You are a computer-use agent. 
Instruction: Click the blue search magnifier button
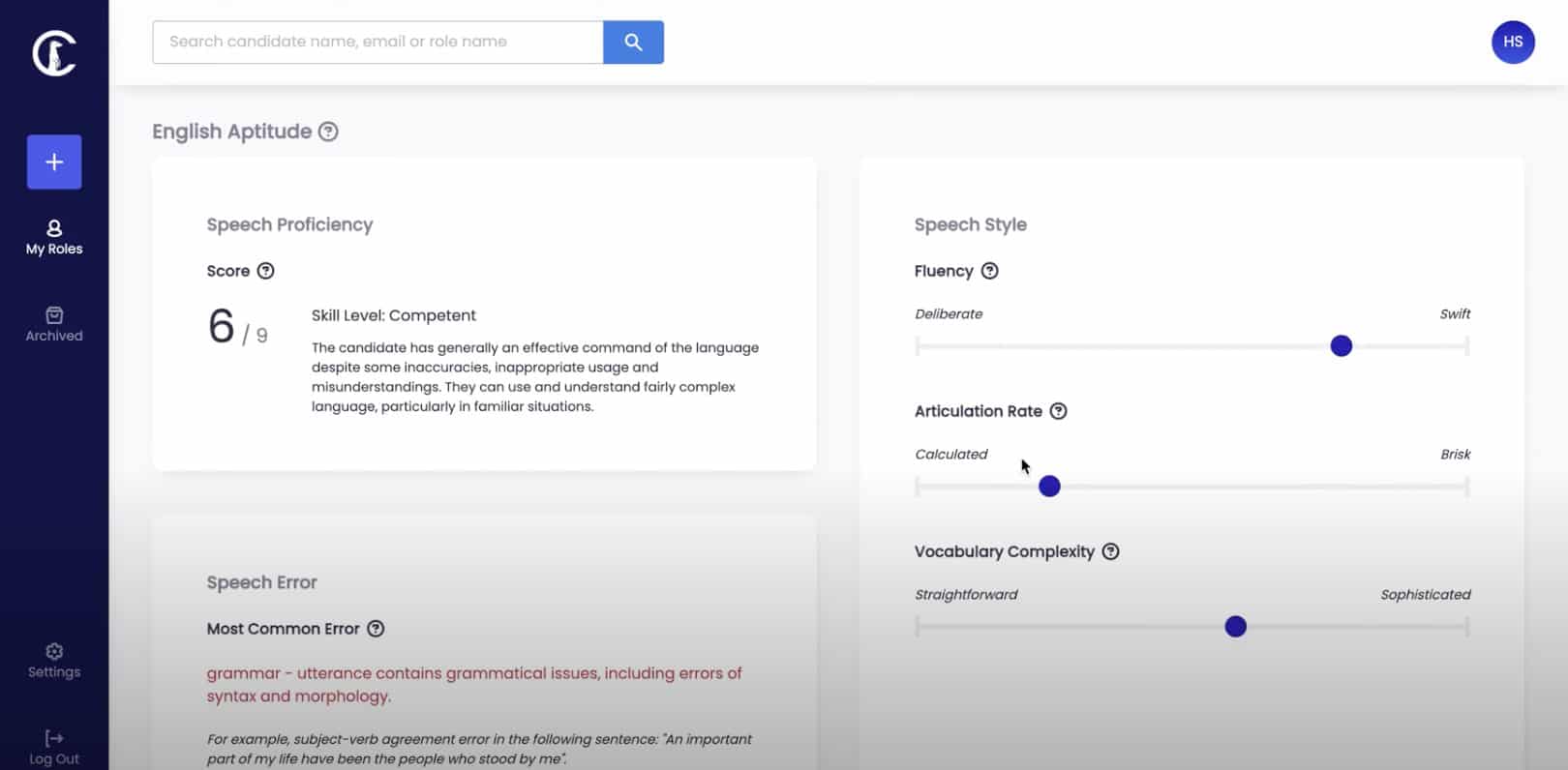(x=633, y=43)
